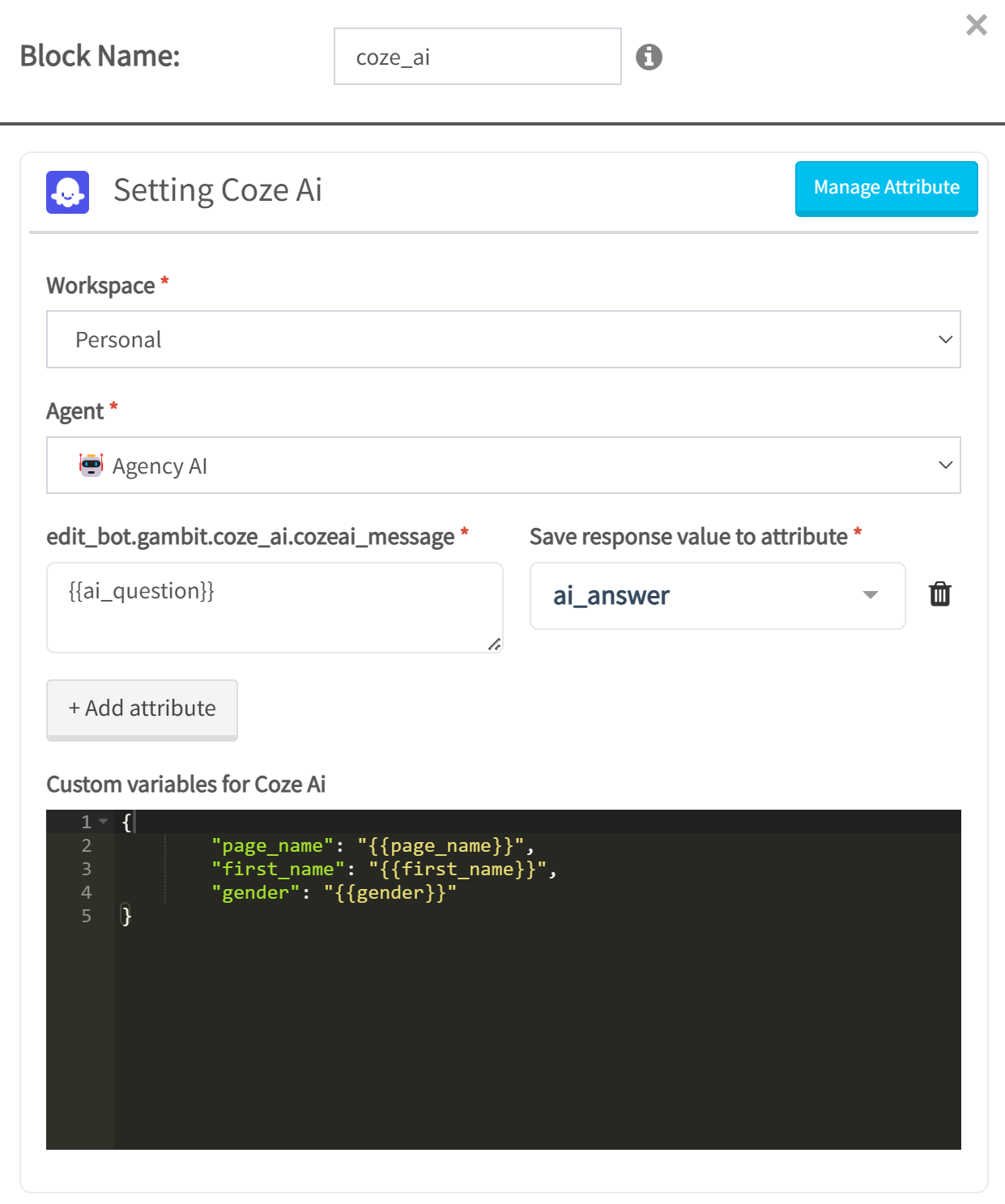1005x1204 pixels.
Task: Close the block settings dialog
Action: coord(977,25)
